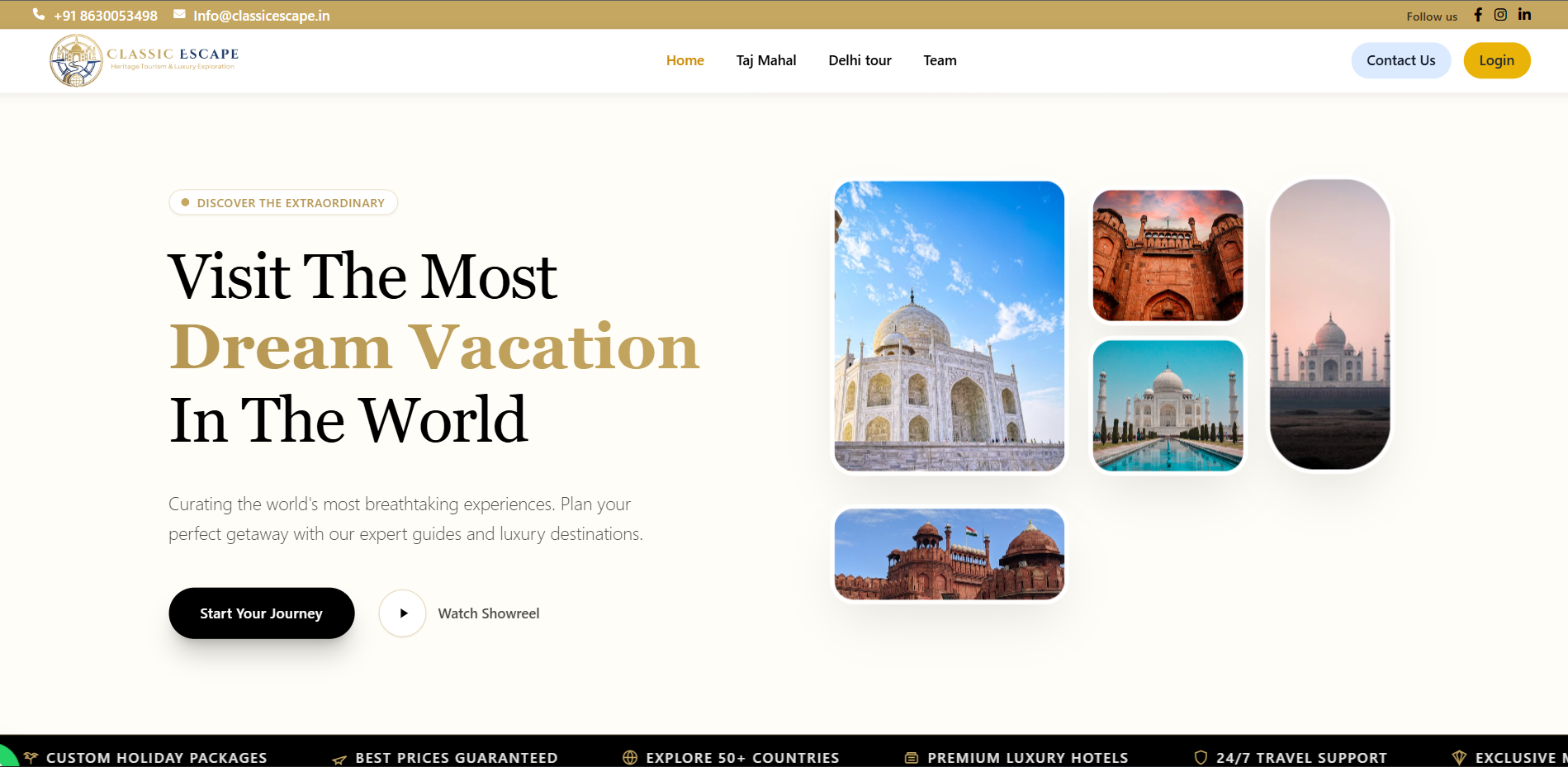
Task: Click the Classic Escape logo emblem
Action: coord(77,59)
